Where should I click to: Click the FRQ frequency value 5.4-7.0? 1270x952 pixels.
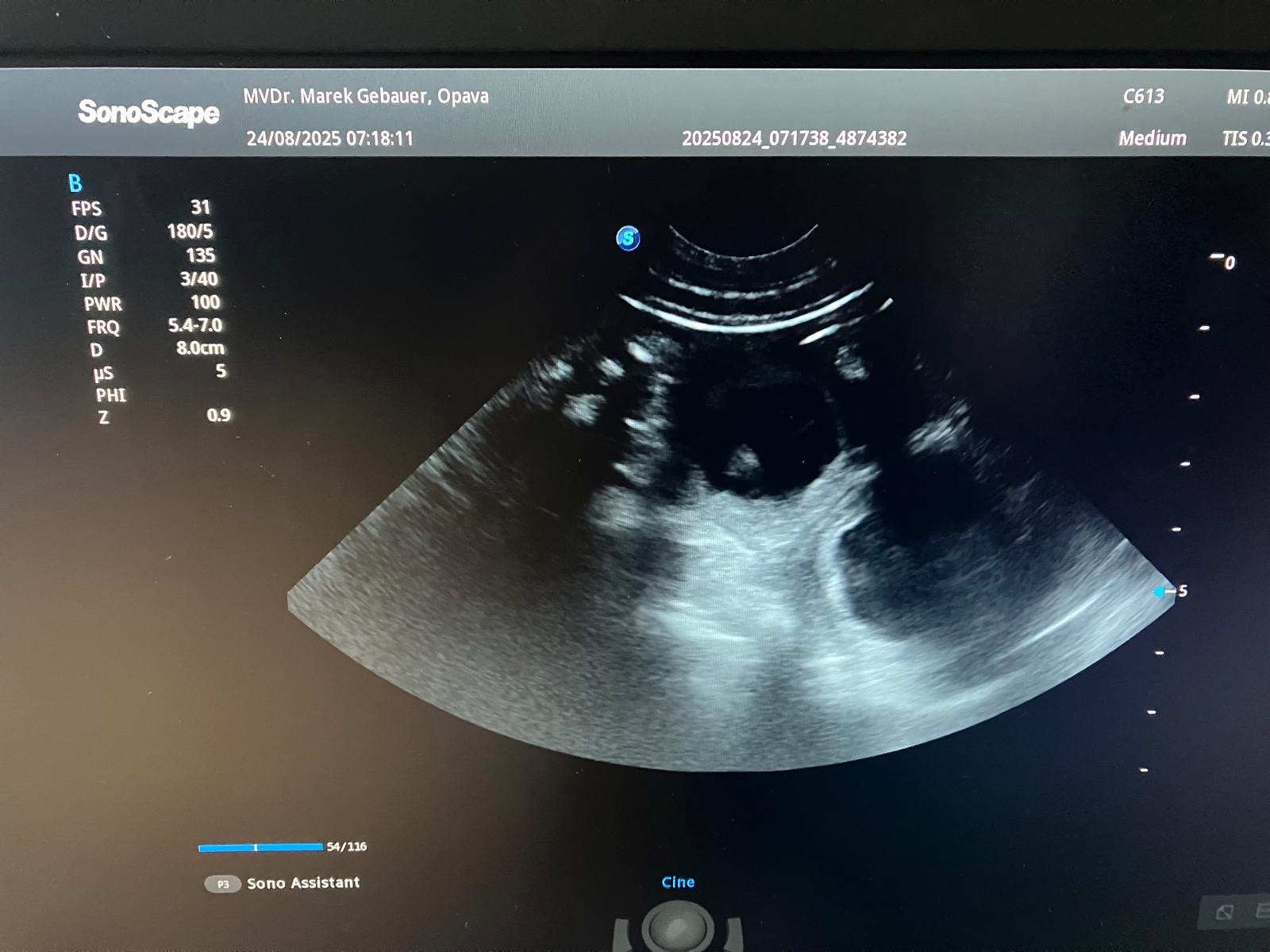click(194, 325)
